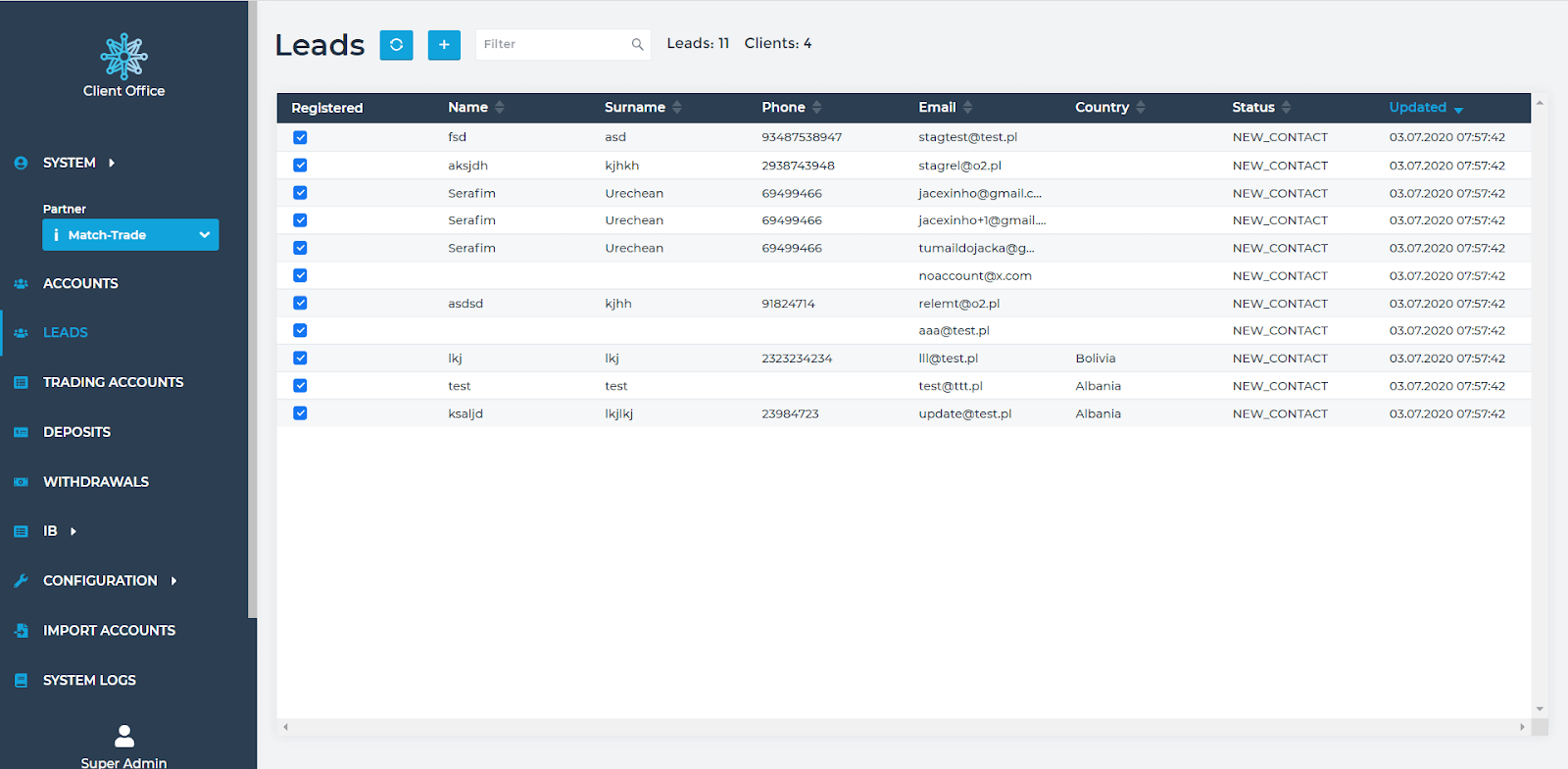Image resolution: width=1568 pixels, height=769 pixels.
Task: Click the phone number 2323234234
Action: [x=797, y=359]
